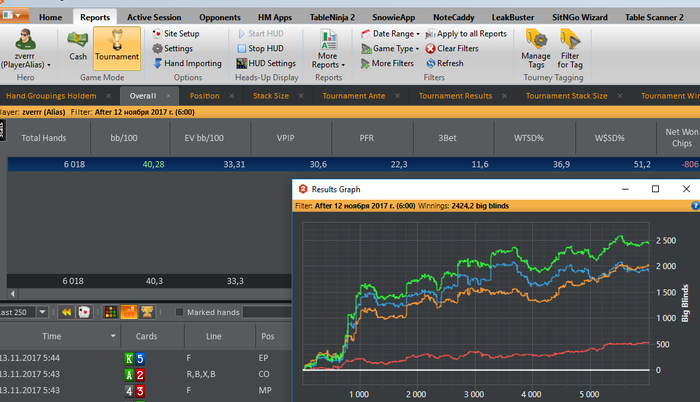Open the application menu orange button

(13, 15)
